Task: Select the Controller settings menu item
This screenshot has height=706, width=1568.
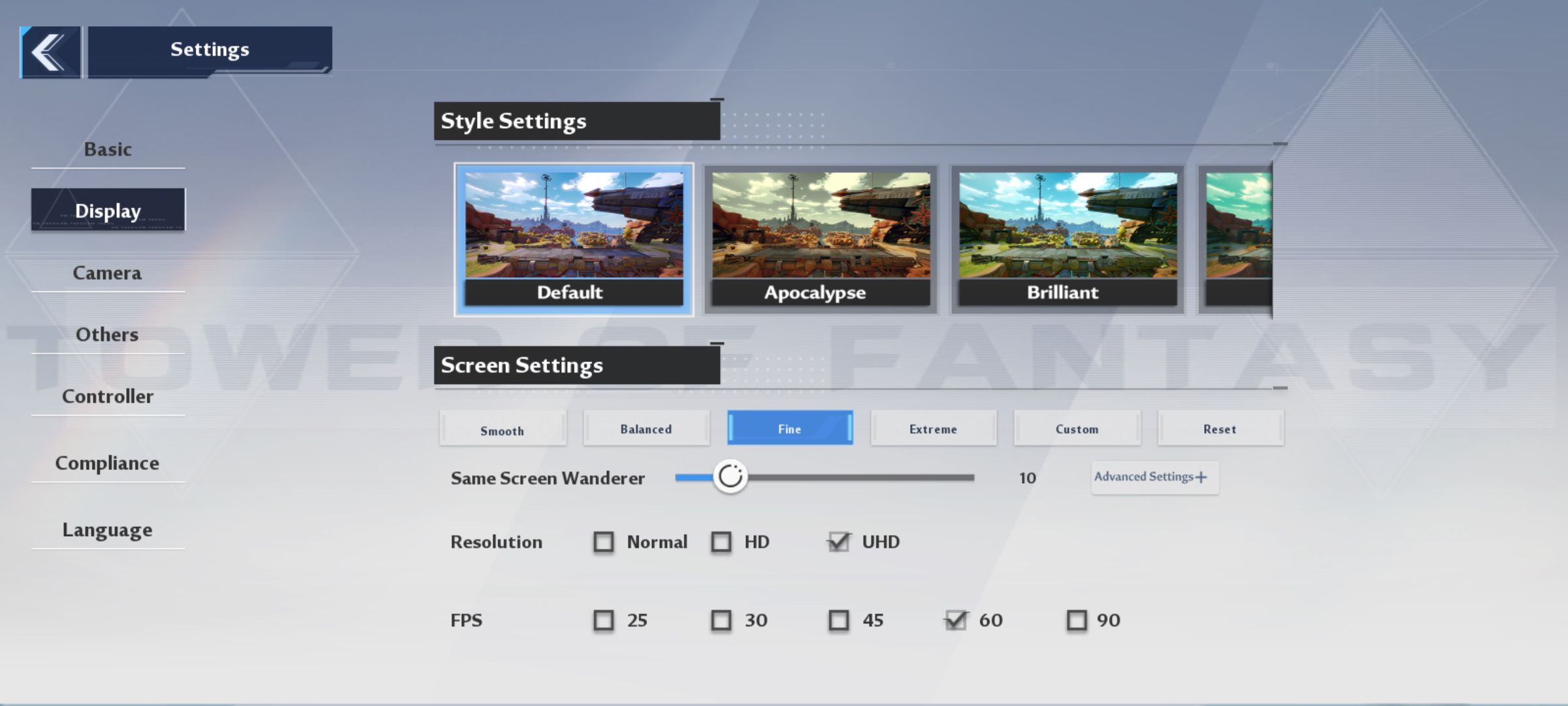Action: click(x=107, y=396)
